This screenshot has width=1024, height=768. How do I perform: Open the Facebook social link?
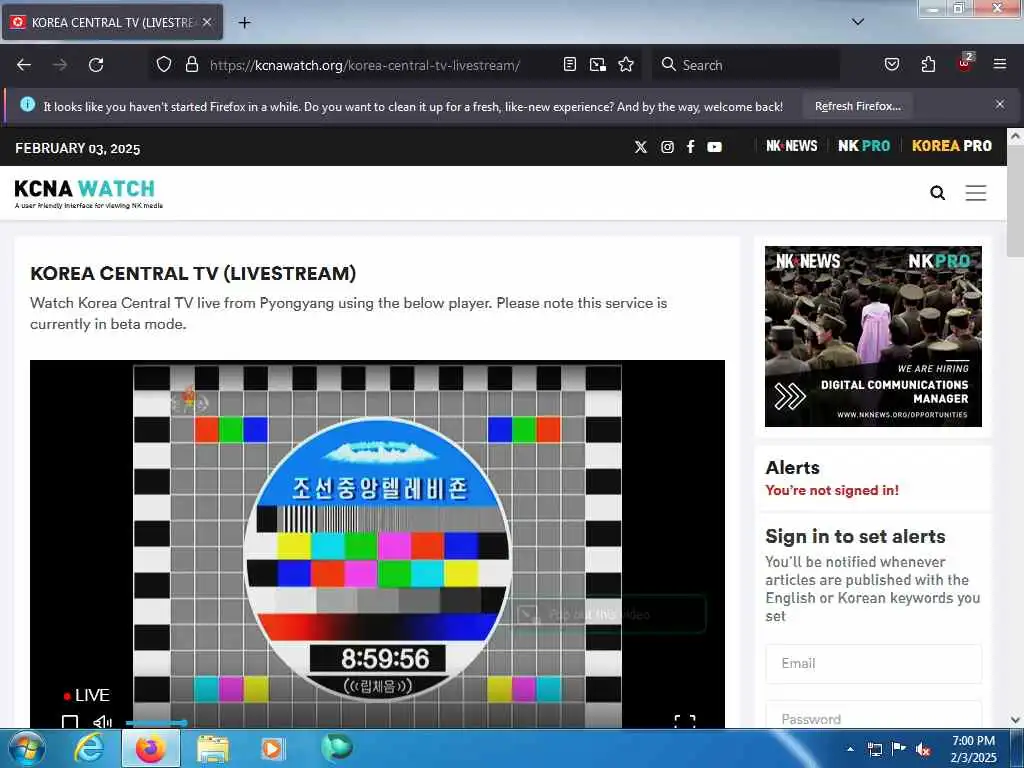[690, 147]
